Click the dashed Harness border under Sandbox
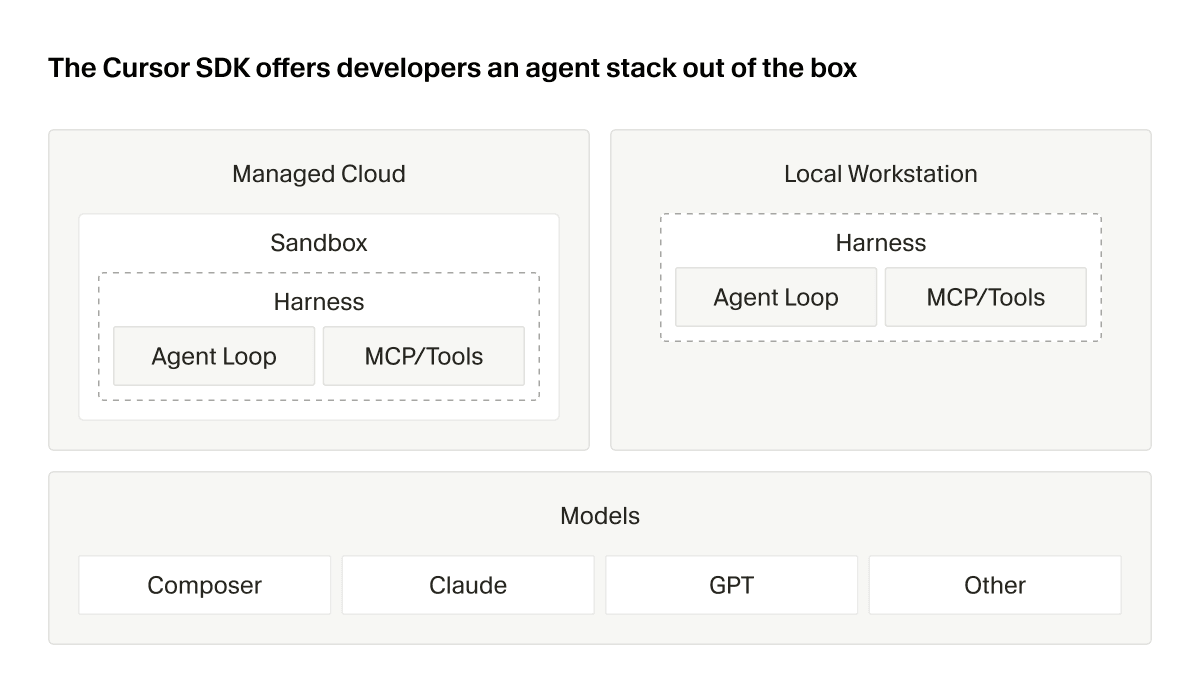1200x700 pixels. (97, 335)
